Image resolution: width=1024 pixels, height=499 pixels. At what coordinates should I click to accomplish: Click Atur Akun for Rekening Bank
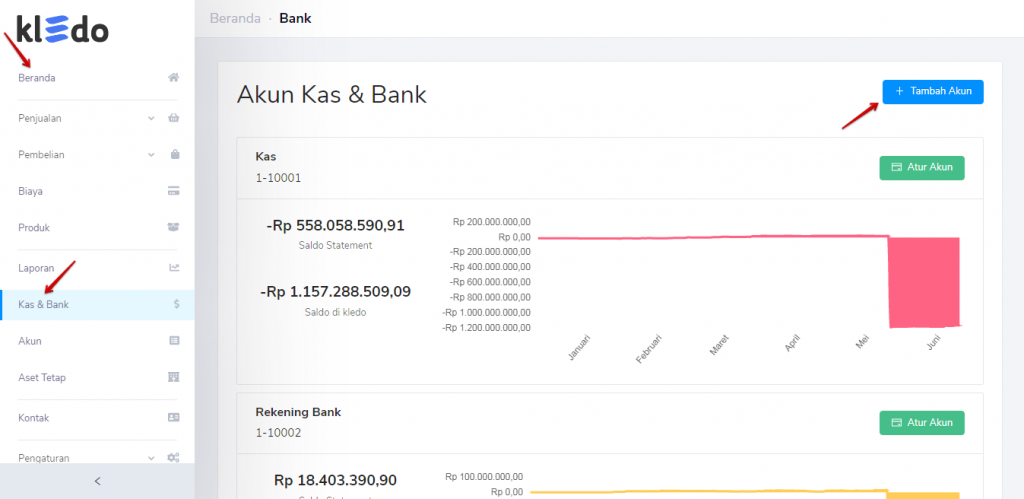[921, 423]
